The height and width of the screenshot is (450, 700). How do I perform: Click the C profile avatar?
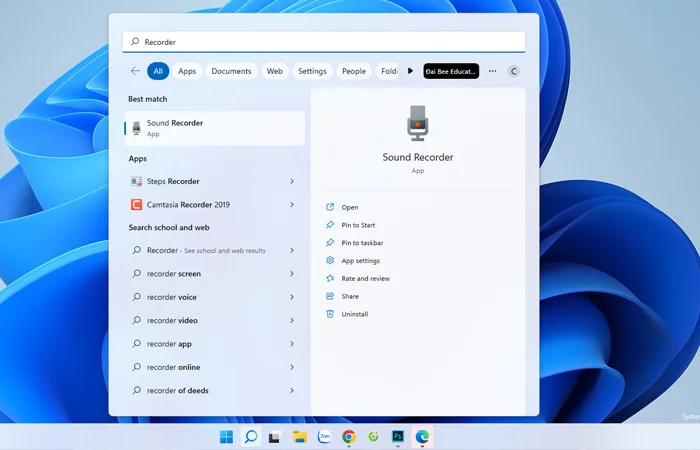(514, 71)
